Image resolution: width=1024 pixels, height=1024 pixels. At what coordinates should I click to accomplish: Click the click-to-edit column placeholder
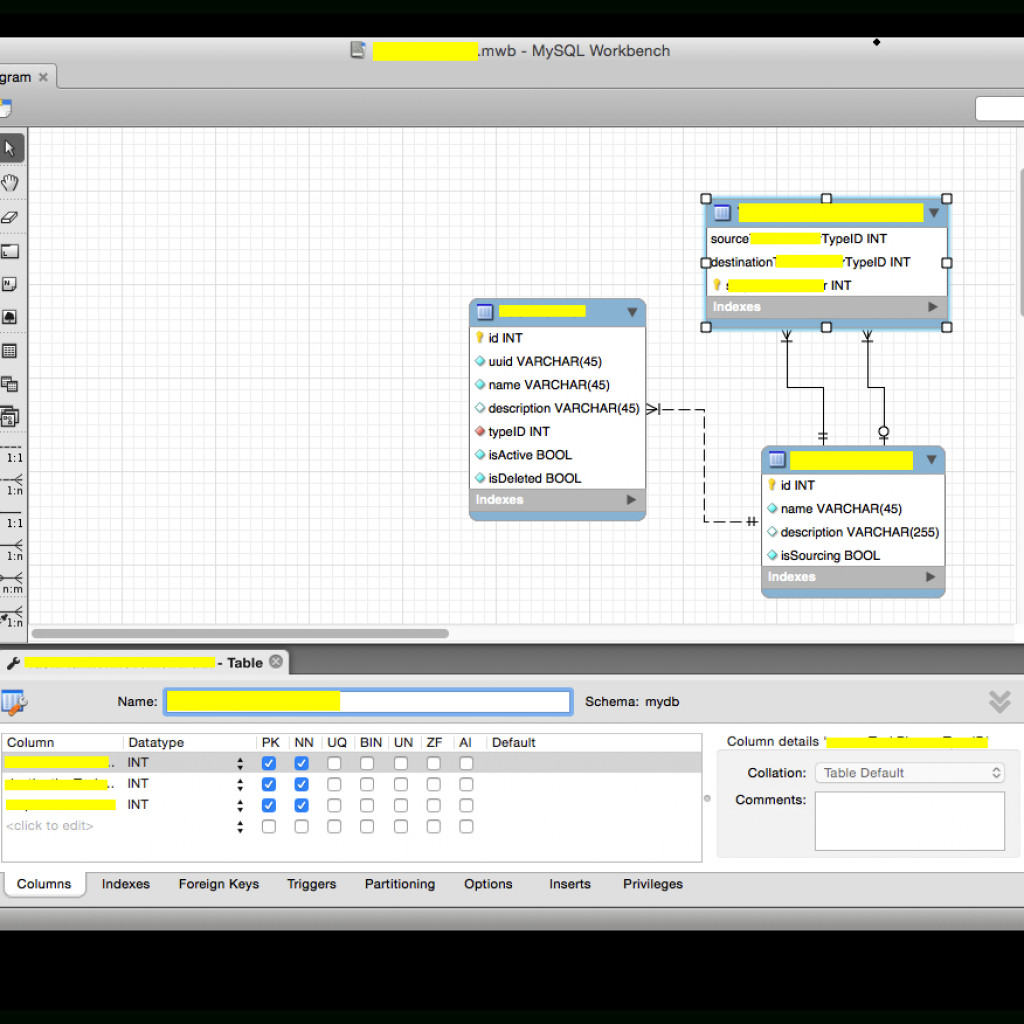50,825
